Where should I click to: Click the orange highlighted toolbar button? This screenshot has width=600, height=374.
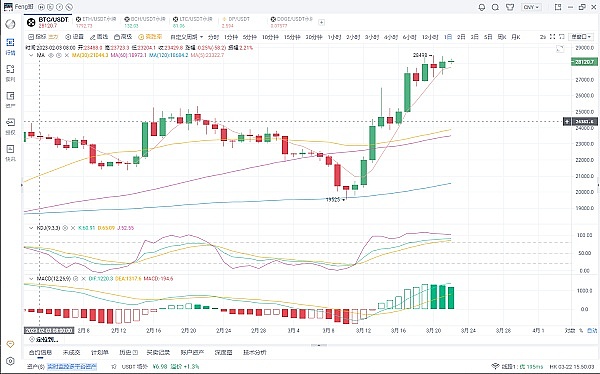coord(150,37)
